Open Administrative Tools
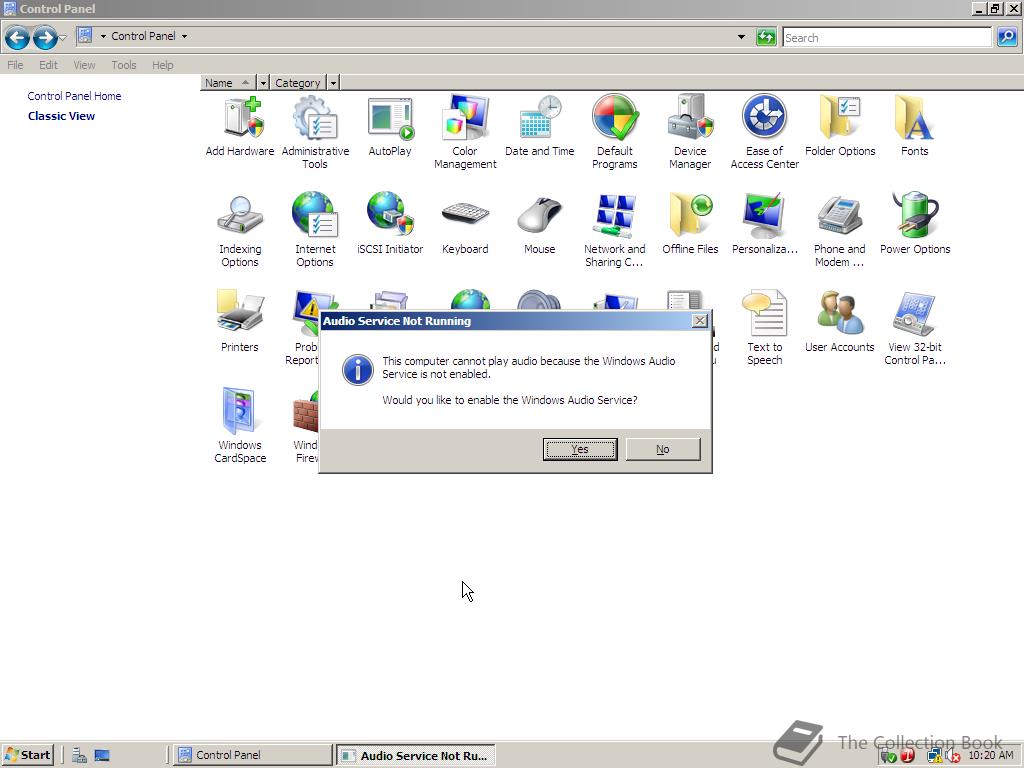This screenshot has height=768, width=1024. tap(315, 133)
